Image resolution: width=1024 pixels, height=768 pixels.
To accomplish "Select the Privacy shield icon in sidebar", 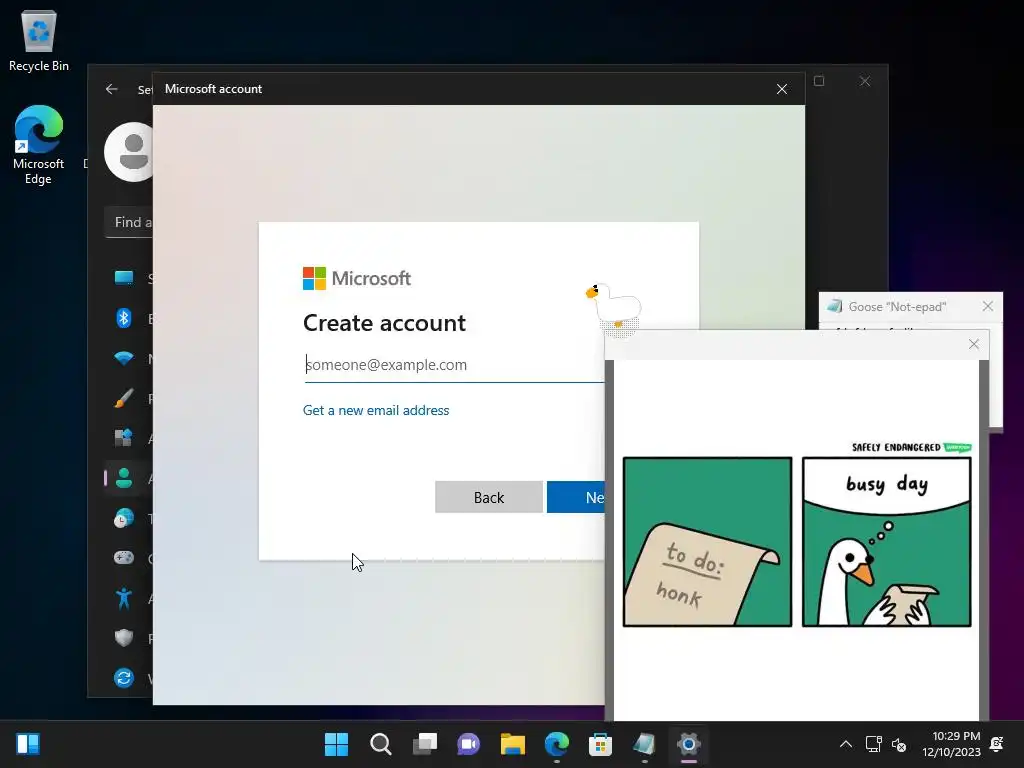I will pyautogui.click(x=123, y=637).
